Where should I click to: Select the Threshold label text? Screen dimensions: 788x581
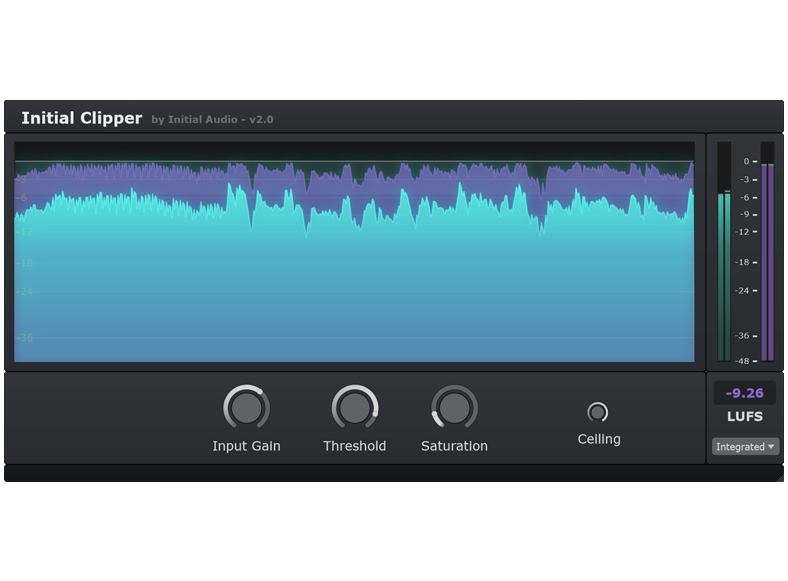coord(354,446)
